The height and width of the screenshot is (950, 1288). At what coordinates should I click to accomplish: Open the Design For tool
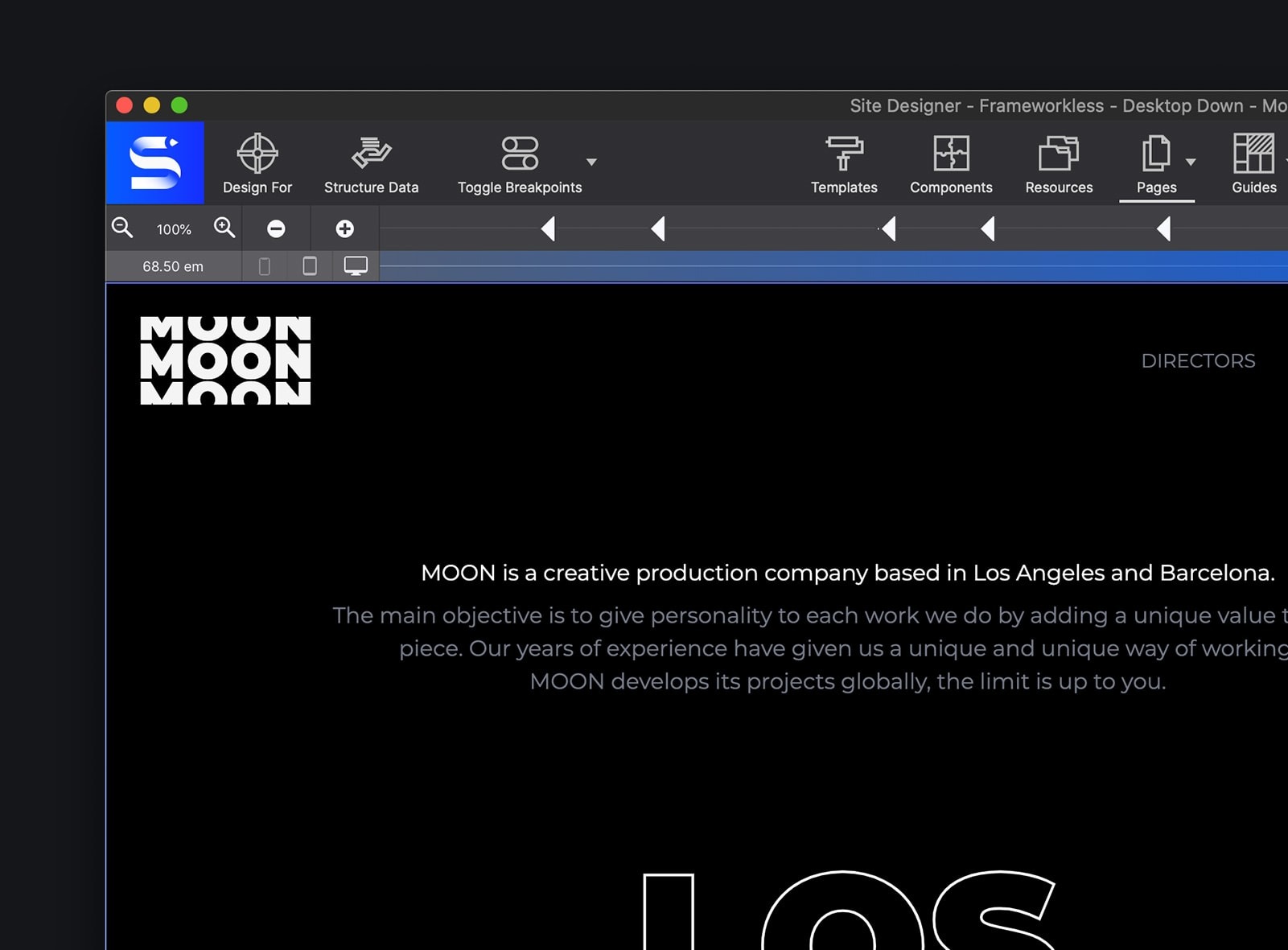257,163
